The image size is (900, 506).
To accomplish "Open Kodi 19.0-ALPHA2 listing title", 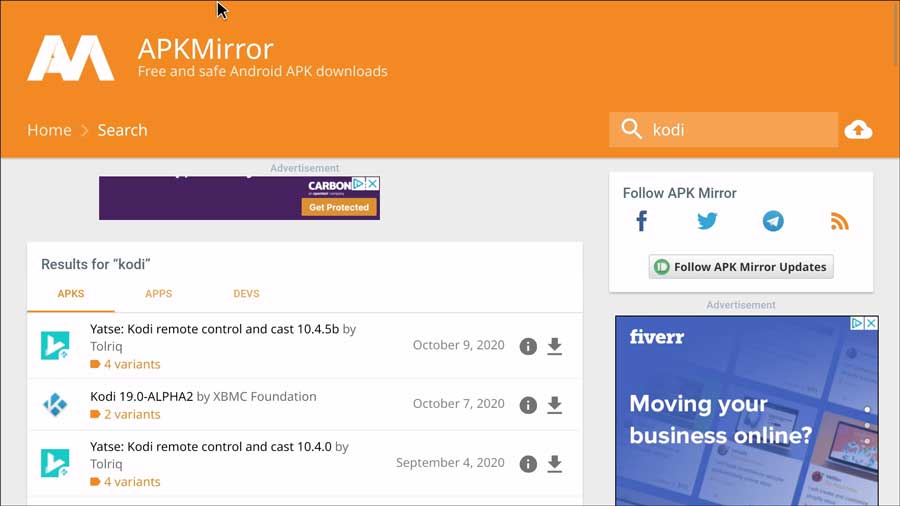I will pos(142,396).
